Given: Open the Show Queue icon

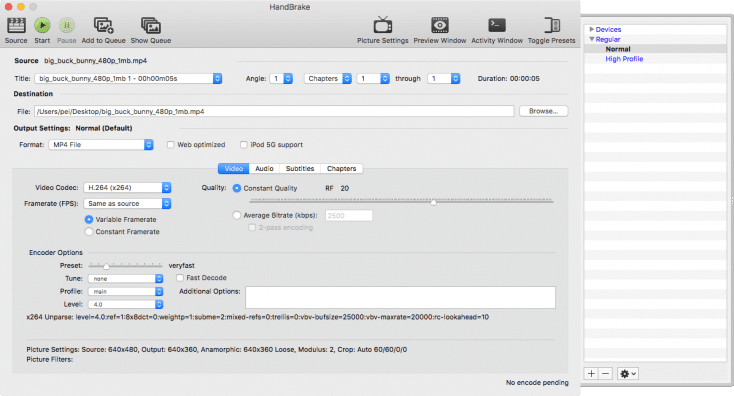Looking at the screenshot, I should click(151, 25).
